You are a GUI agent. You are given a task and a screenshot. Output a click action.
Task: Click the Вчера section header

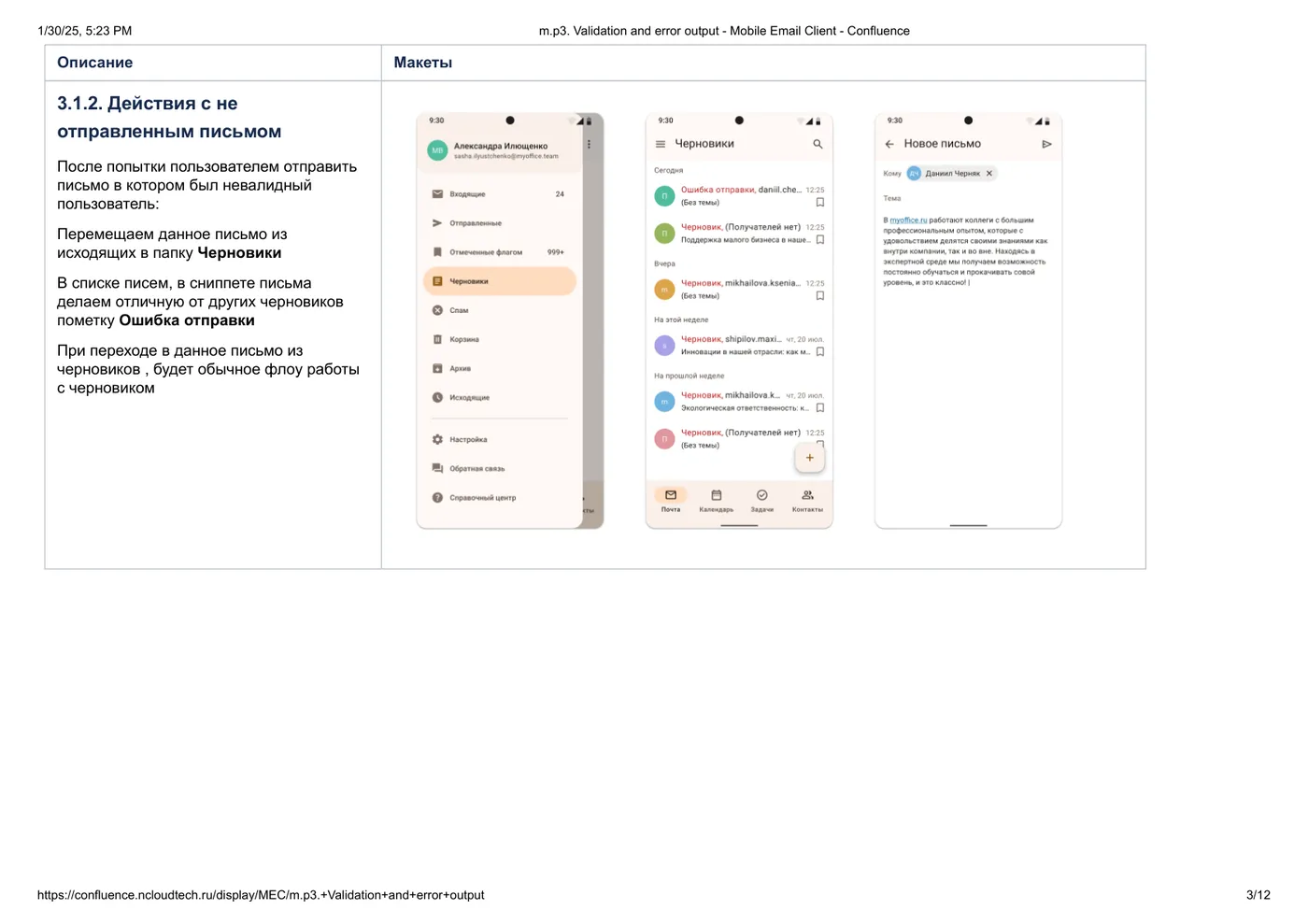click(664, 264)
